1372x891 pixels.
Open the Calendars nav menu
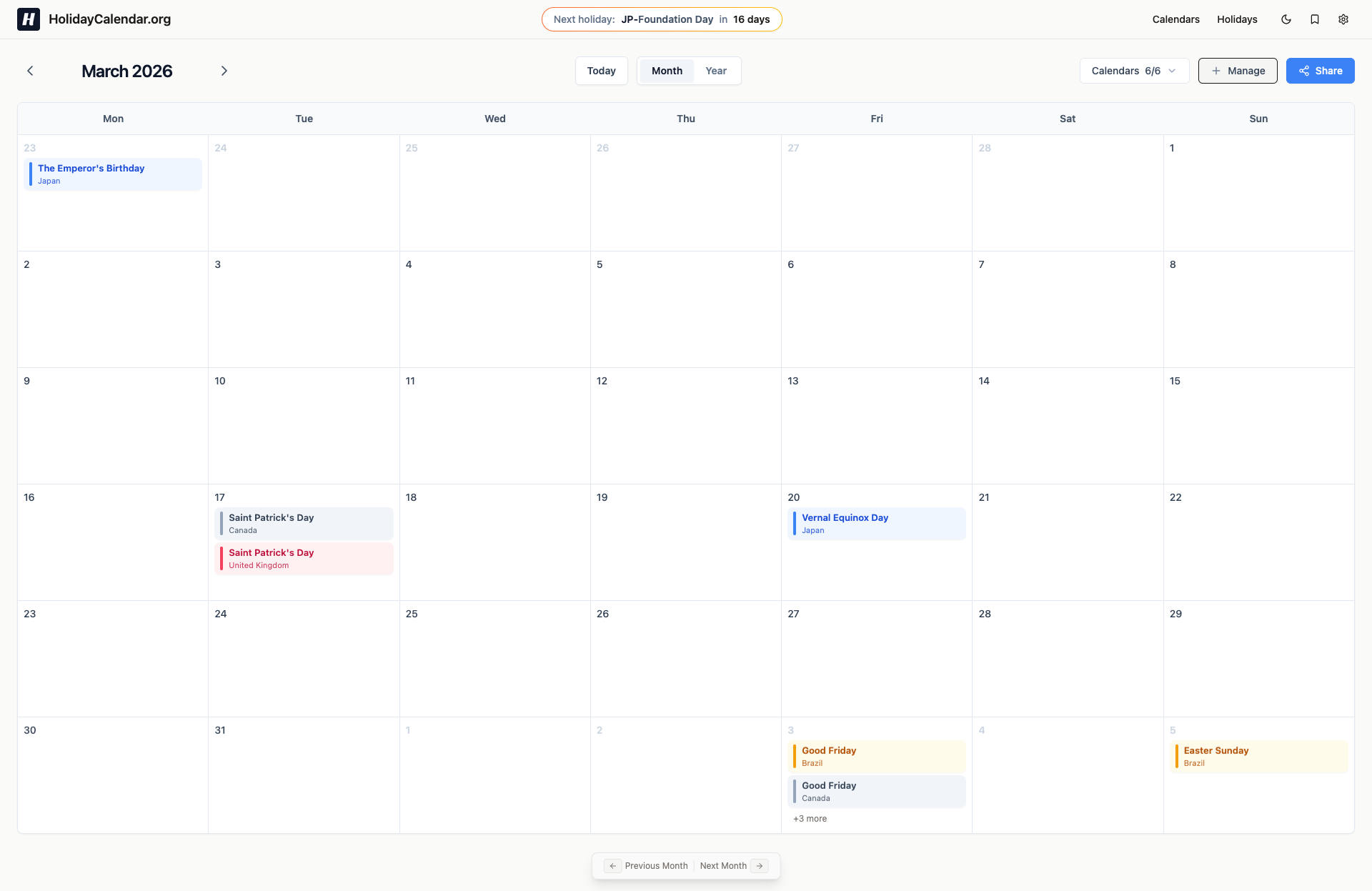(1175, 19)
